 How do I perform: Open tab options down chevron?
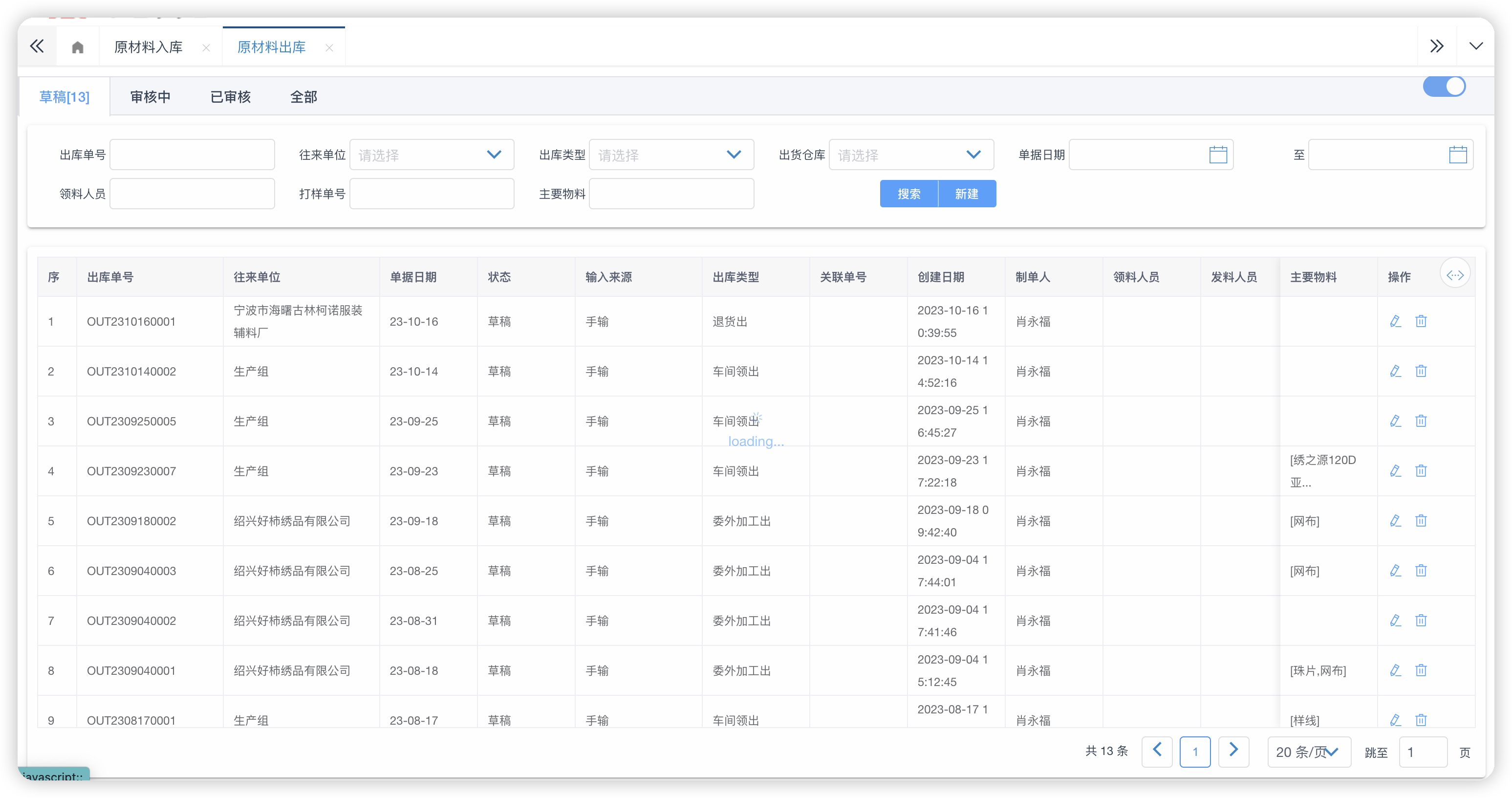click(1476, 46)
